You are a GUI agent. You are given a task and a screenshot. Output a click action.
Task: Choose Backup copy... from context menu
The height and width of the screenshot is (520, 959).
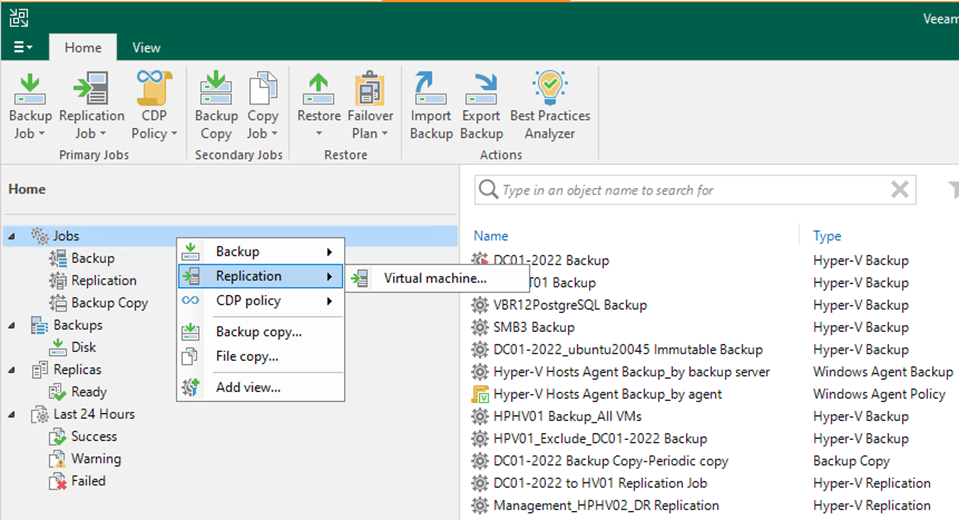click(261, 332)
